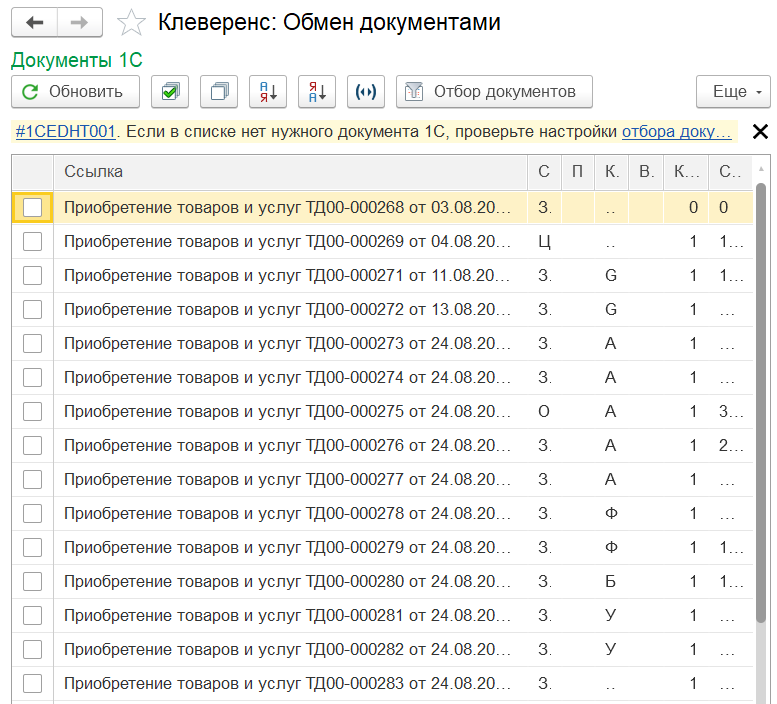Click the О status cell of ТД00-000275
This screenshot has width=777, height=704.
click(x=544, y=412)
